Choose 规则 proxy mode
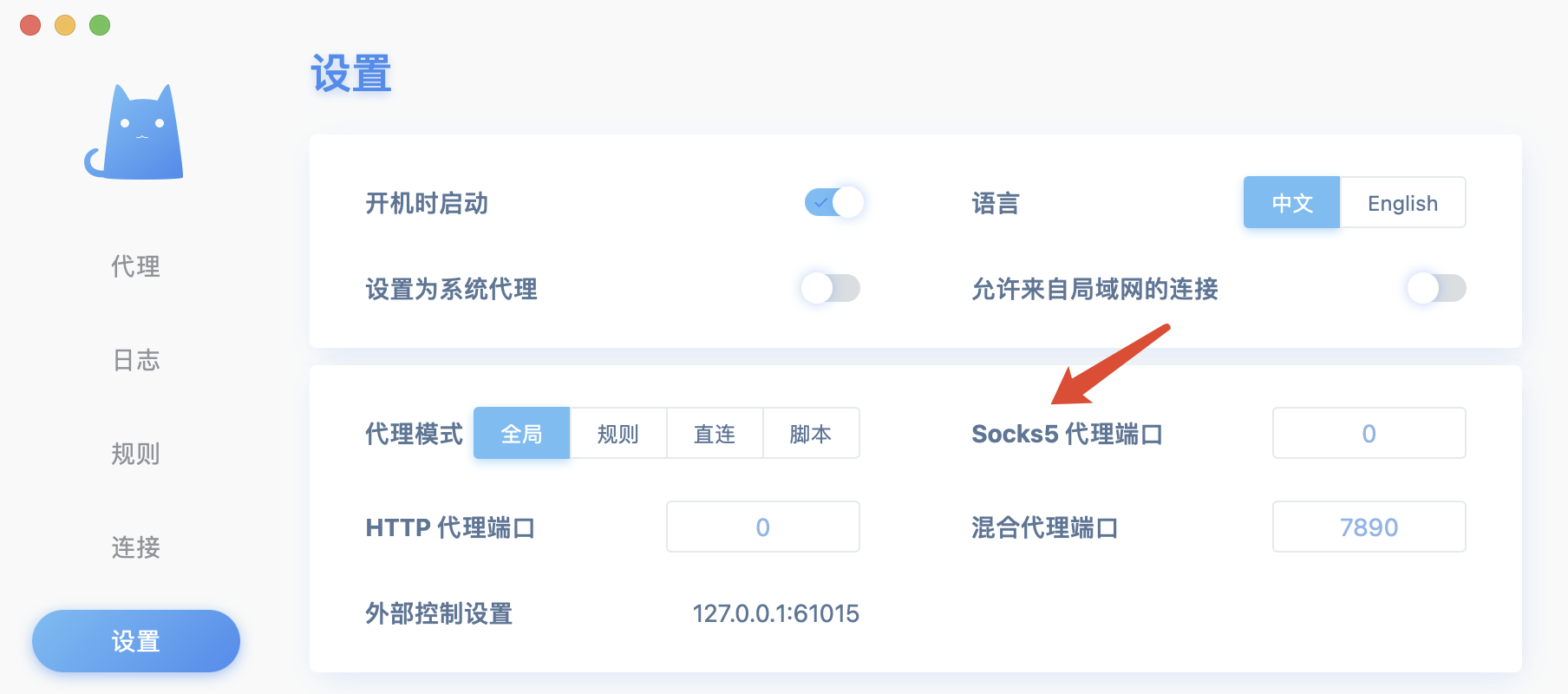Viewport: 1568px width, 694px height. (618, 434)
